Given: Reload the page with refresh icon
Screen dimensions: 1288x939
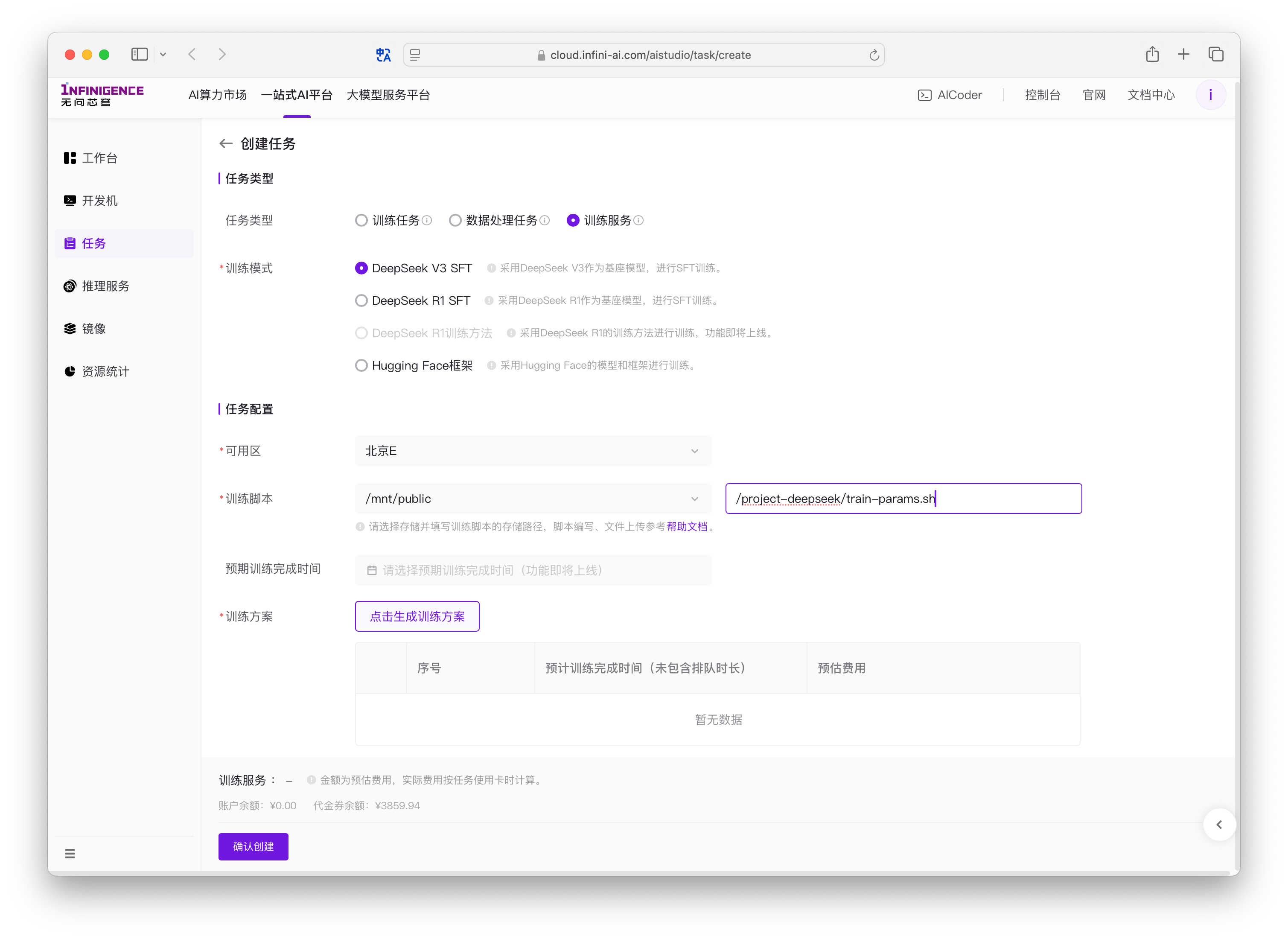Looking at the screenshot, I should 874,55.
